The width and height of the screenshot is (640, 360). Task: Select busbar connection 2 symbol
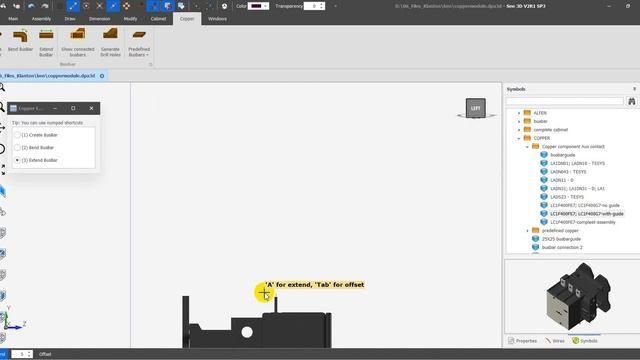pyautogui.click(x=562, y=247)
